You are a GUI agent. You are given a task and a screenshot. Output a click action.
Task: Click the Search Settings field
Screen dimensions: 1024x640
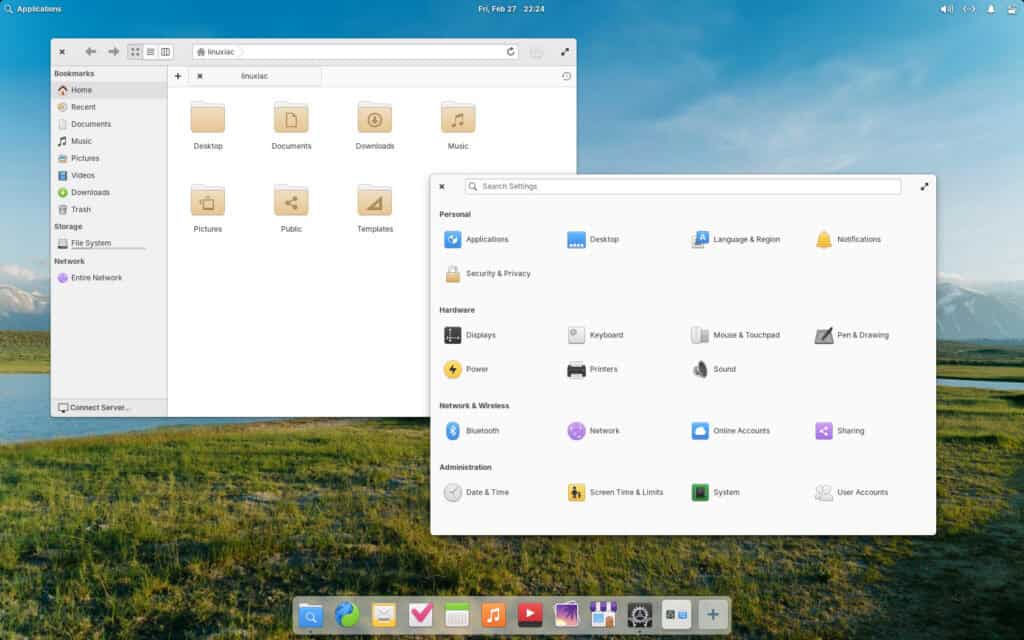(683, 186)
